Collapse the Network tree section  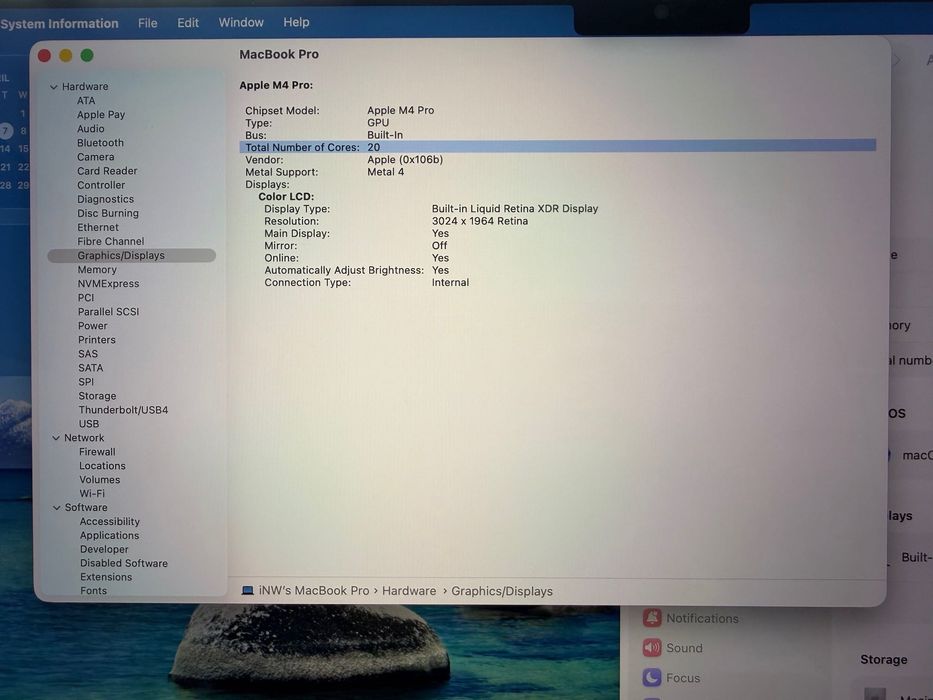click(56, 438)
